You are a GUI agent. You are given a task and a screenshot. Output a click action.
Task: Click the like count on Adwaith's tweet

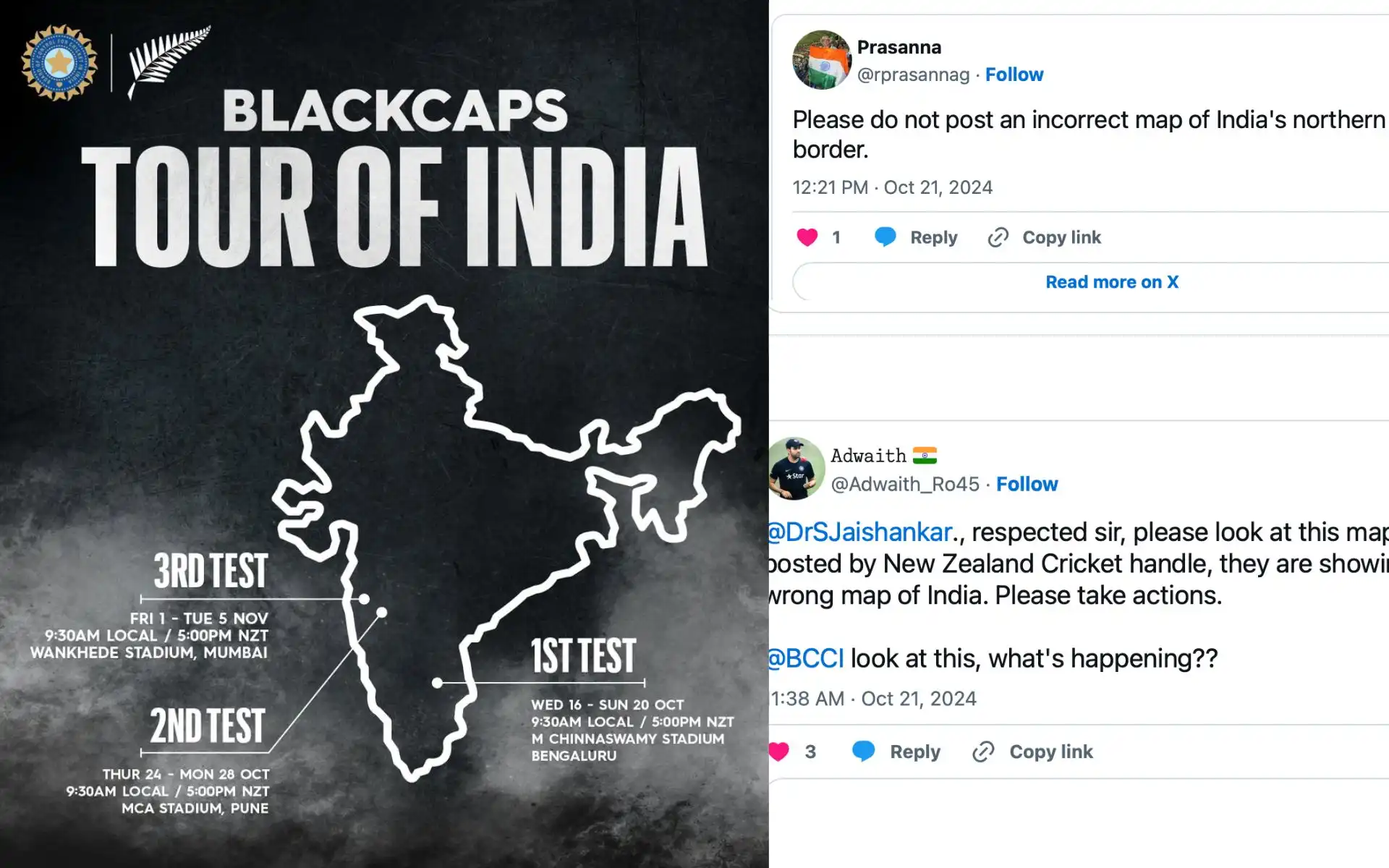(x=811, y=752)
